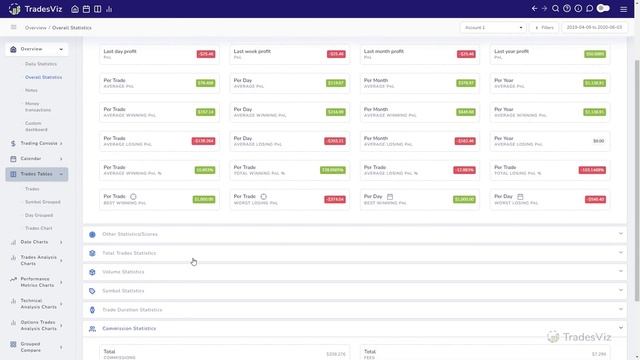Click trade icon on Best Winning PnL card
Screen dimensions: 640x360
tap(133, 197)
